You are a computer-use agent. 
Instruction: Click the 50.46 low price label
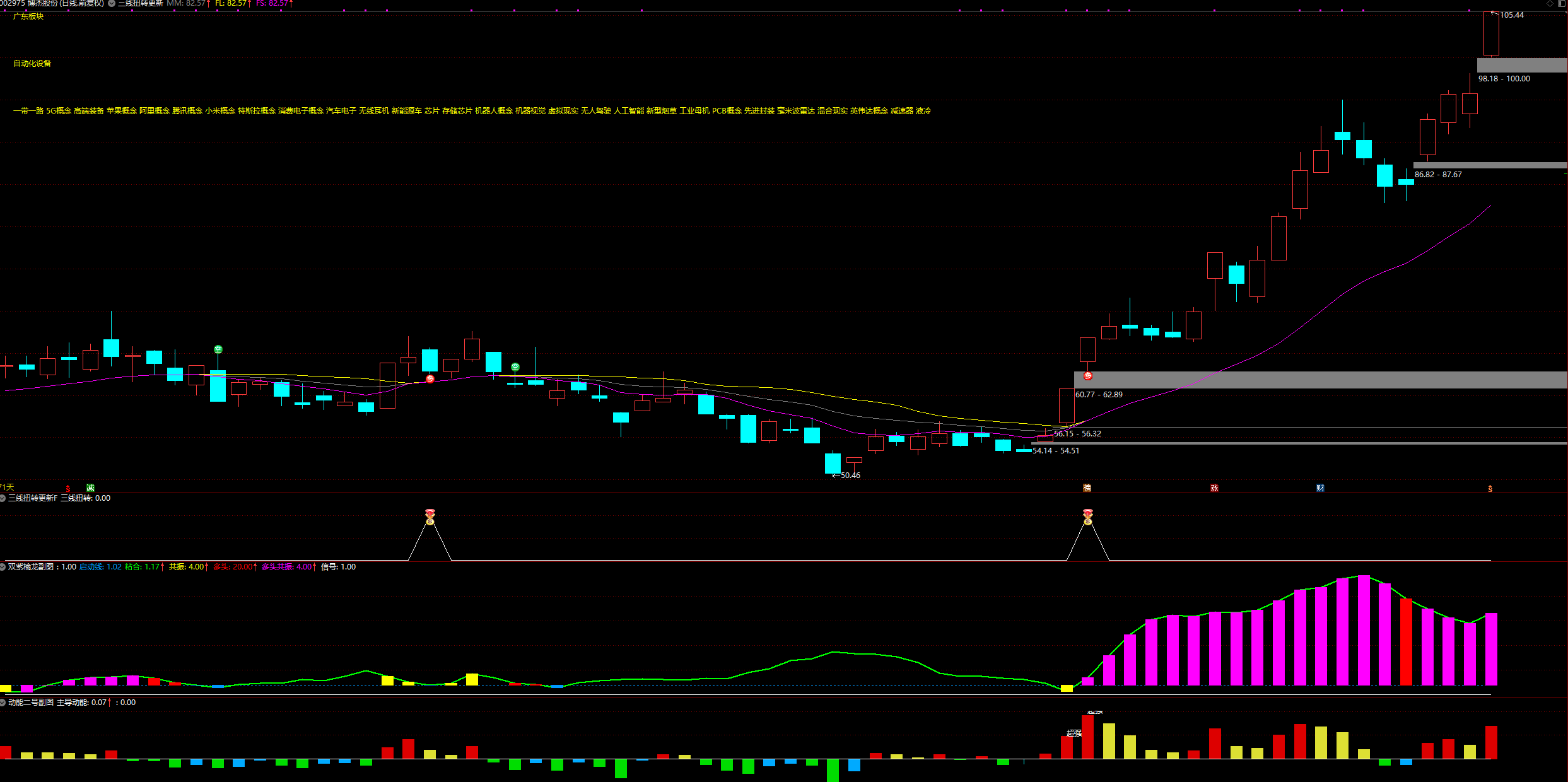(x=850, y=476)
